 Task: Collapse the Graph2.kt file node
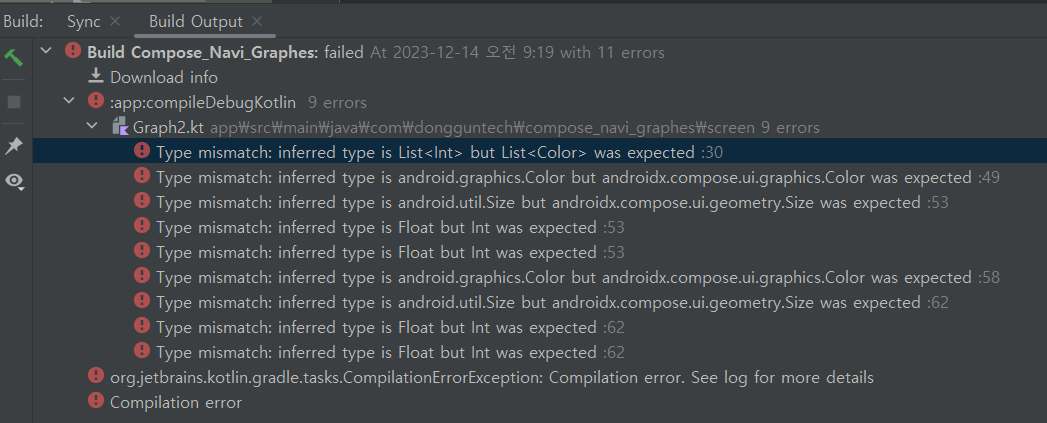click(x=92, y=127)
